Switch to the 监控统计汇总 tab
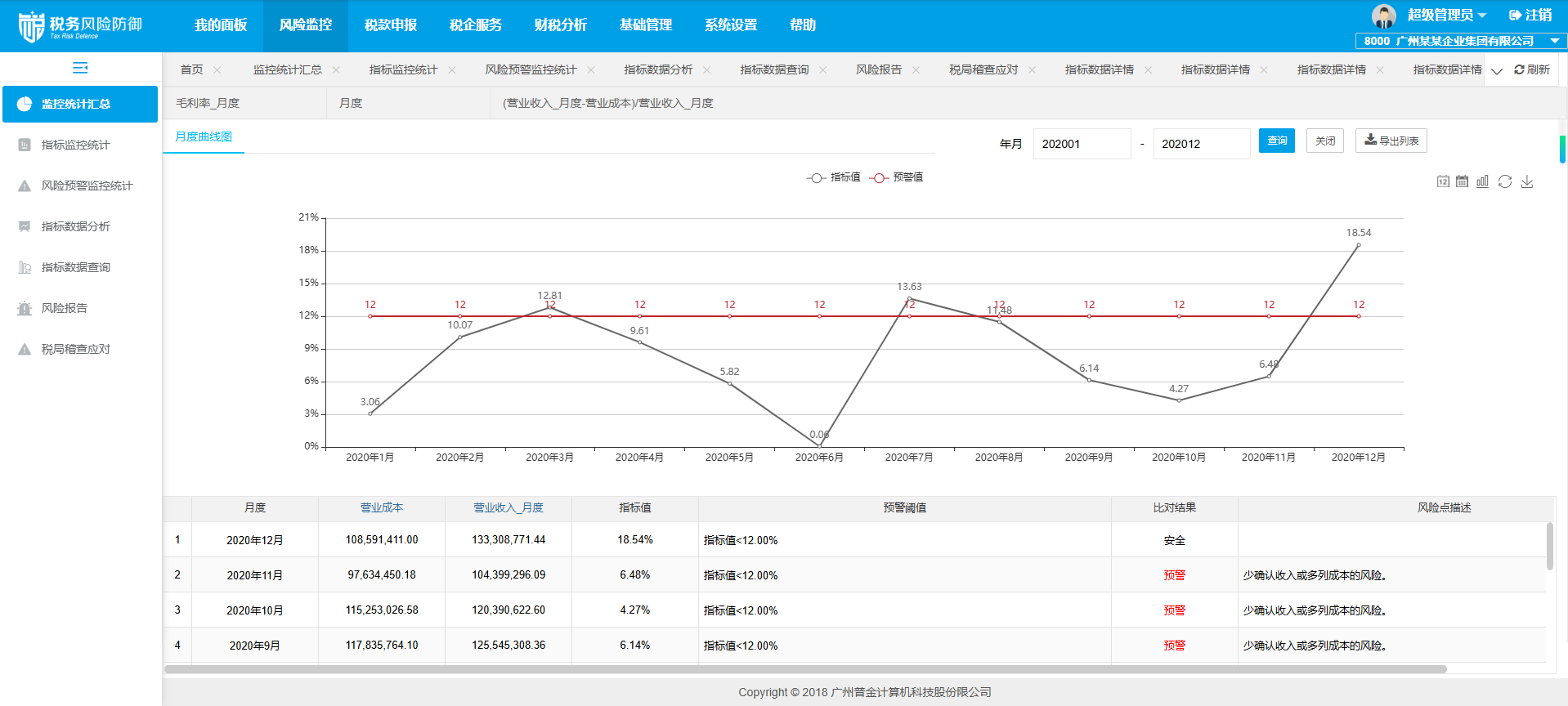Viewport: 1568px width, 706px height. click(x=288, y=69)
